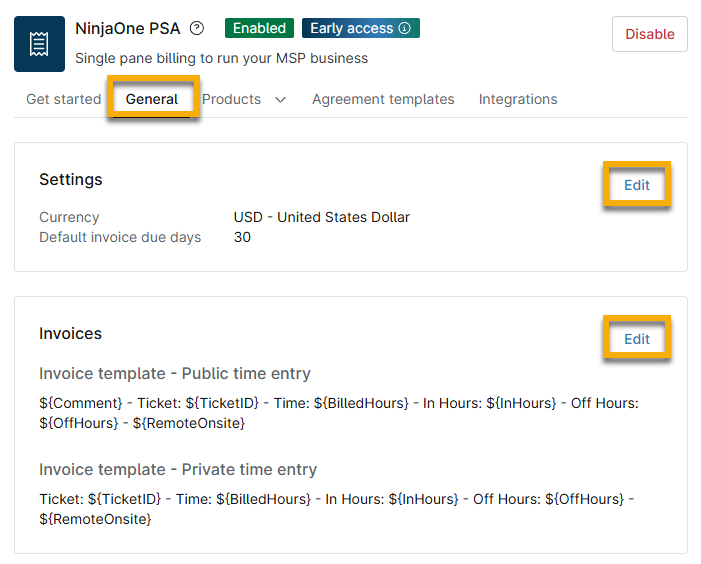
Task: Click the green Enabled status badge
Action: coord(259,29)
